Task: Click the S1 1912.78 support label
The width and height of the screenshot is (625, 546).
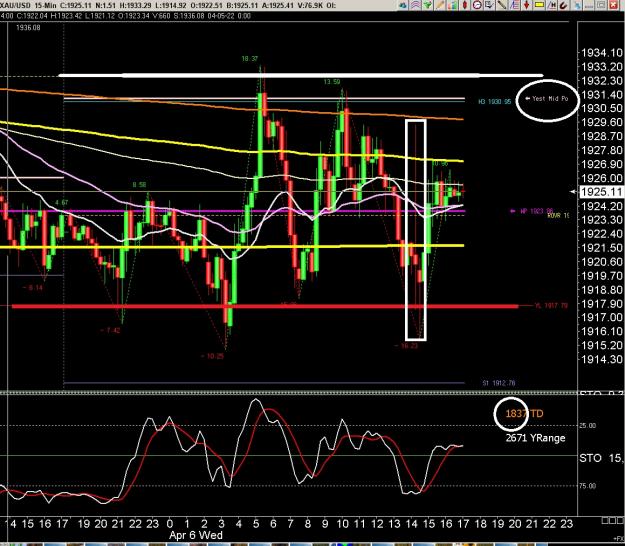Action: pos(499,383)
